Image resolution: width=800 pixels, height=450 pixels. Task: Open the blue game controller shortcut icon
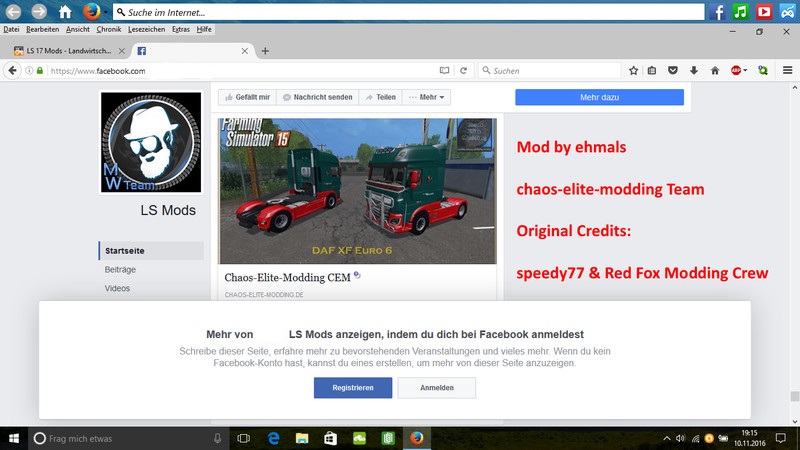787,12
